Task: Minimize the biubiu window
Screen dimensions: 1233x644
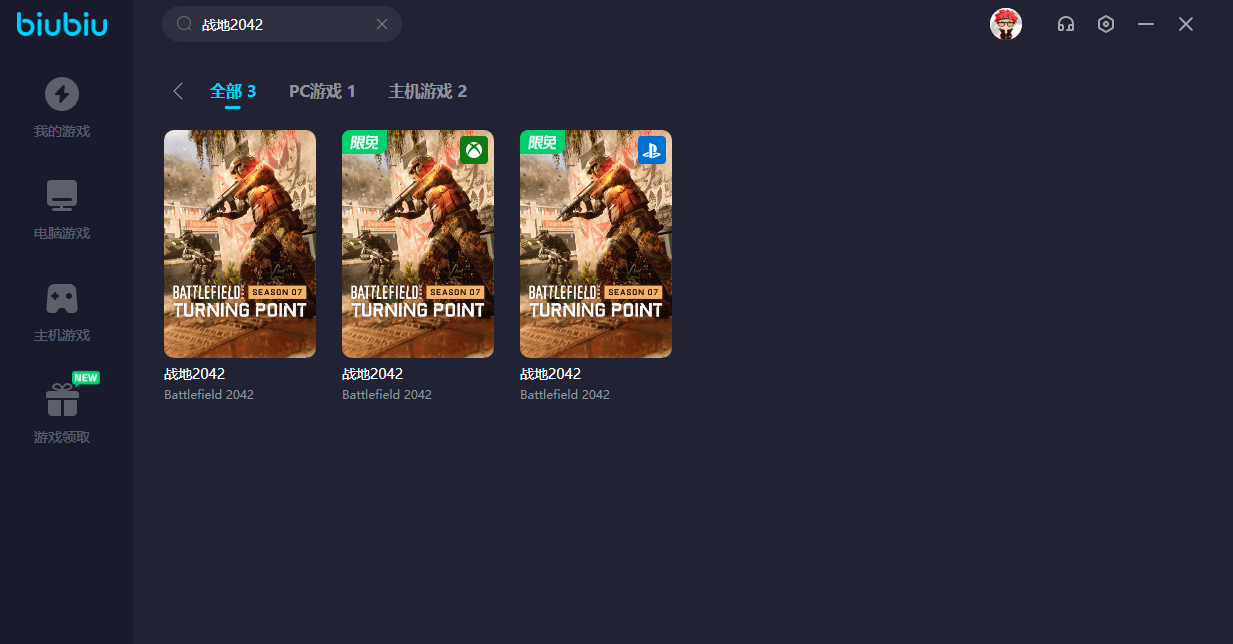Action: click(1146, 24)
